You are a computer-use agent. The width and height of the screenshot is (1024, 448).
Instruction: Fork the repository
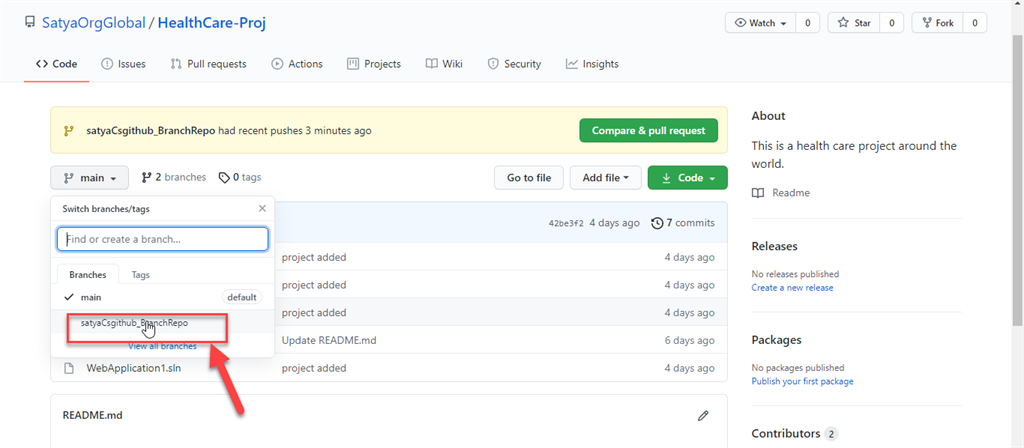click(x=937, y=23)
